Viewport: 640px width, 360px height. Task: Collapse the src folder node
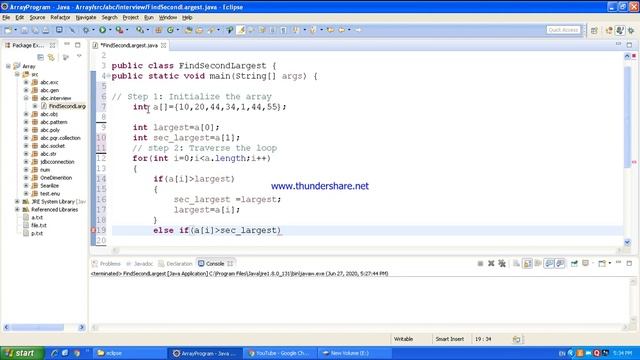tap(17, 74)
